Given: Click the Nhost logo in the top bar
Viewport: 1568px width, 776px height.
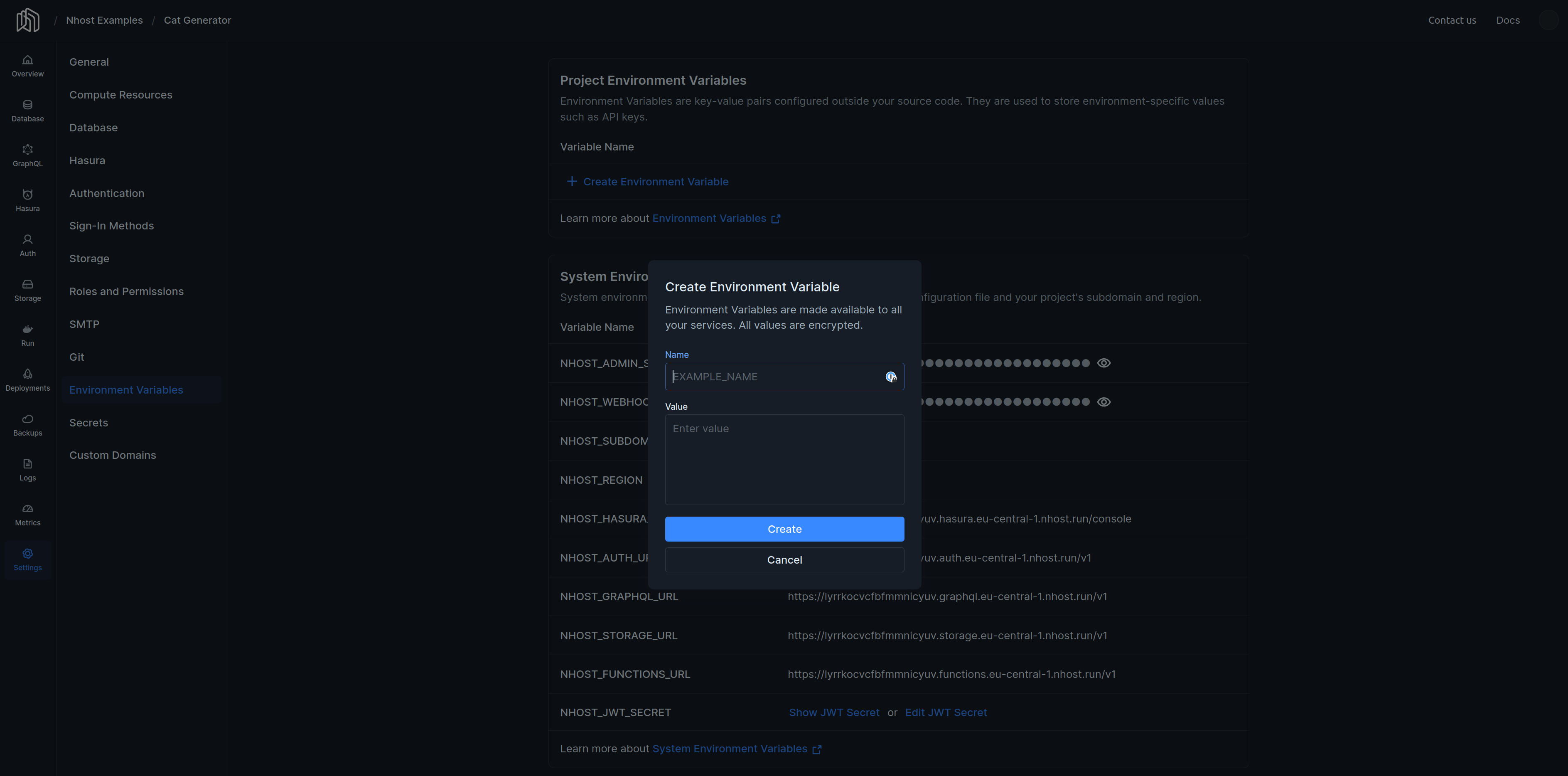Looking at the screenshot, I should tap(28, 20).
